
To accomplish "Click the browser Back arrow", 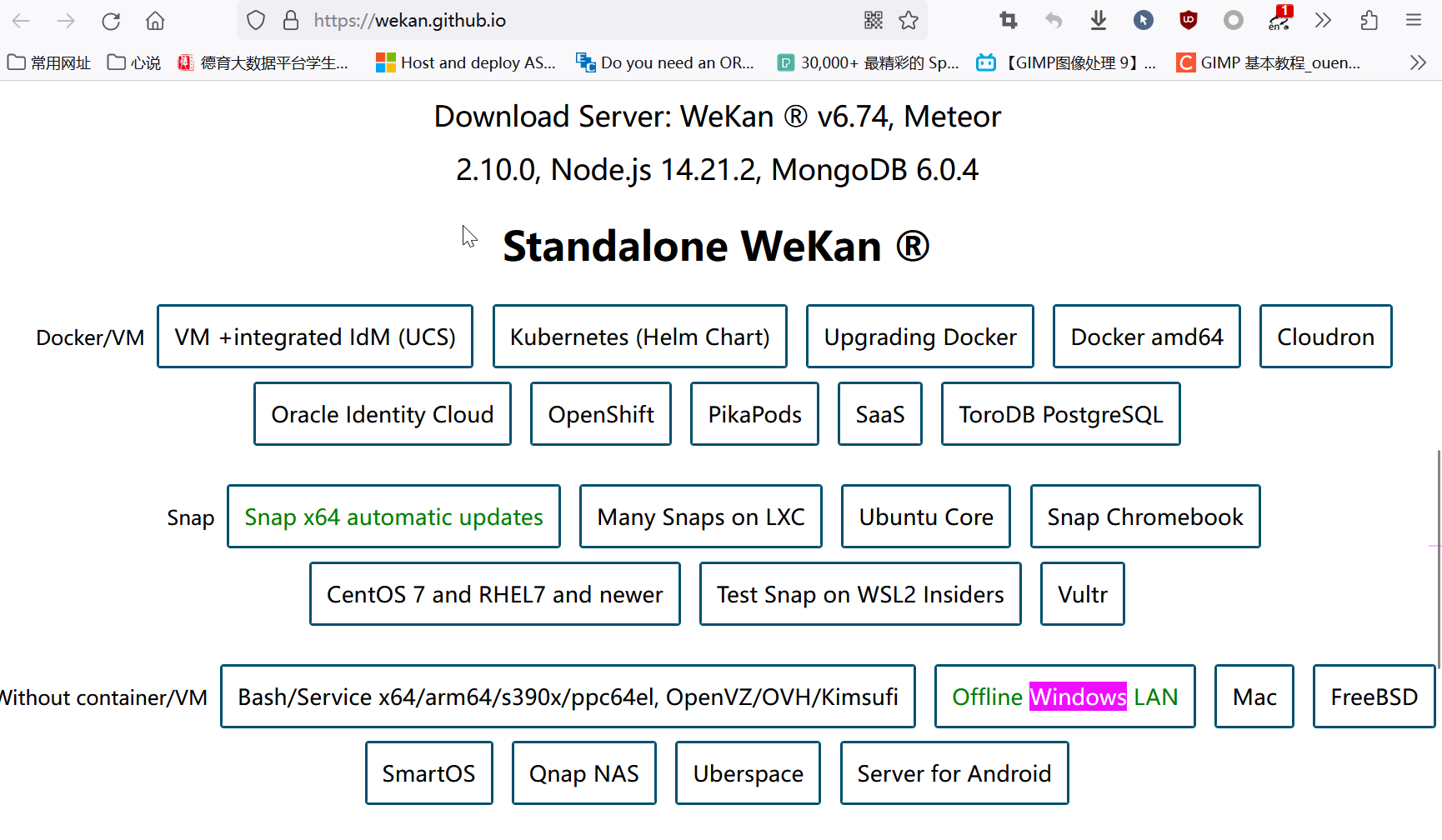I will pyautogui.click(x=21, y=21).
